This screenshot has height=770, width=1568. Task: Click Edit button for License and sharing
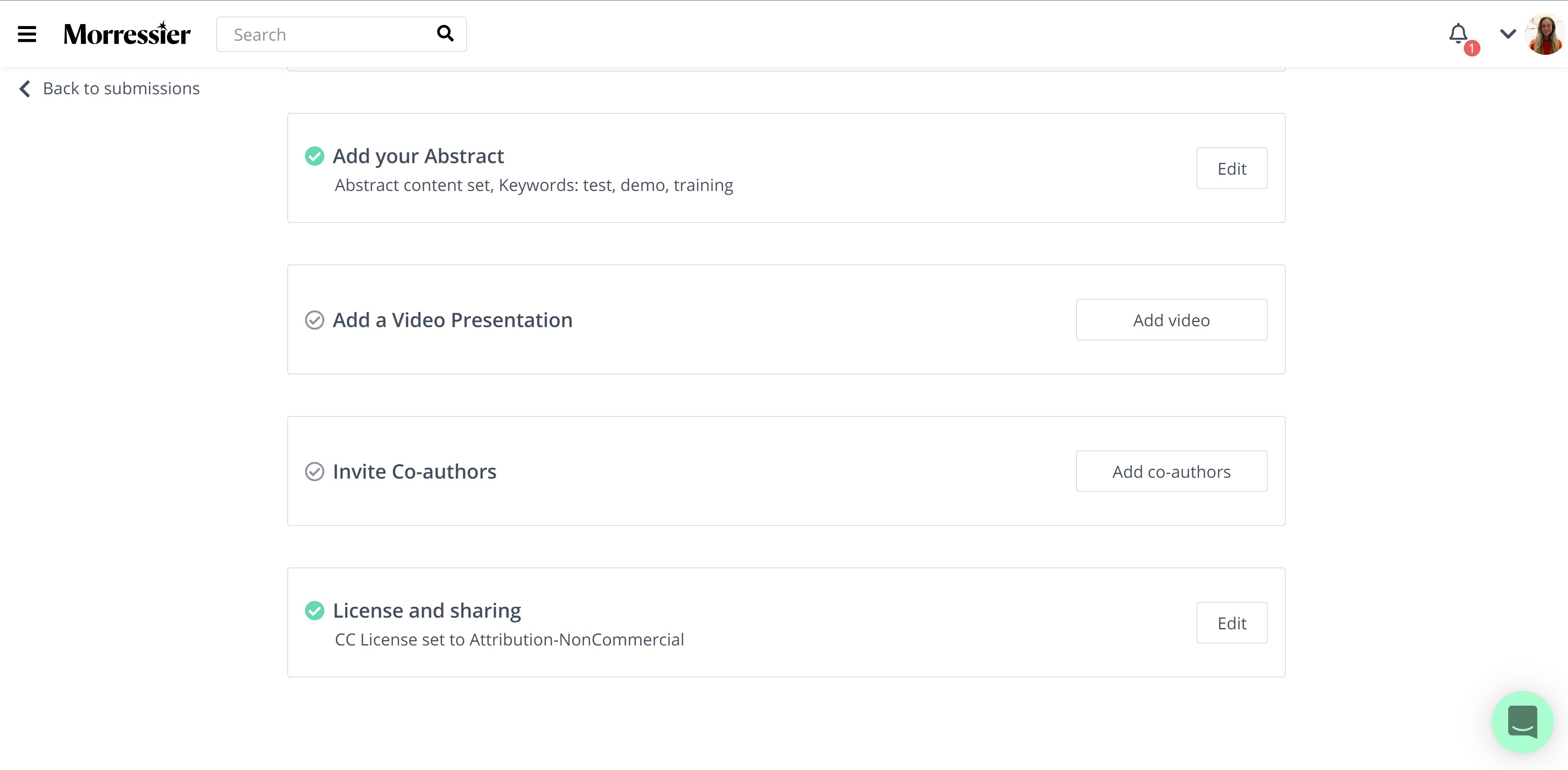tap(1231, 623)
